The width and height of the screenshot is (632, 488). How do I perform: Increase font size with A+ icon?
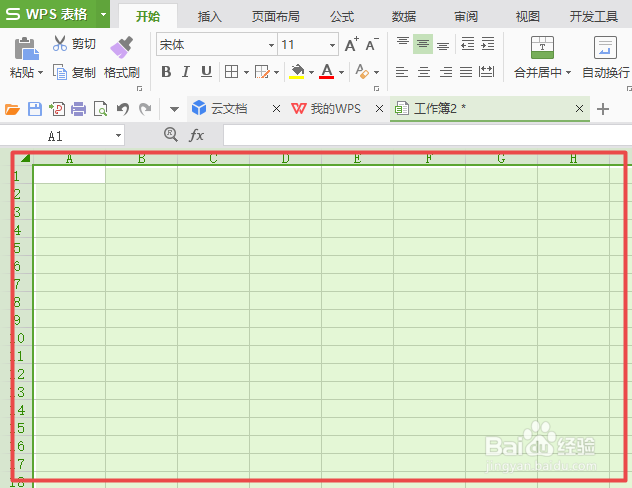point(352,44)
